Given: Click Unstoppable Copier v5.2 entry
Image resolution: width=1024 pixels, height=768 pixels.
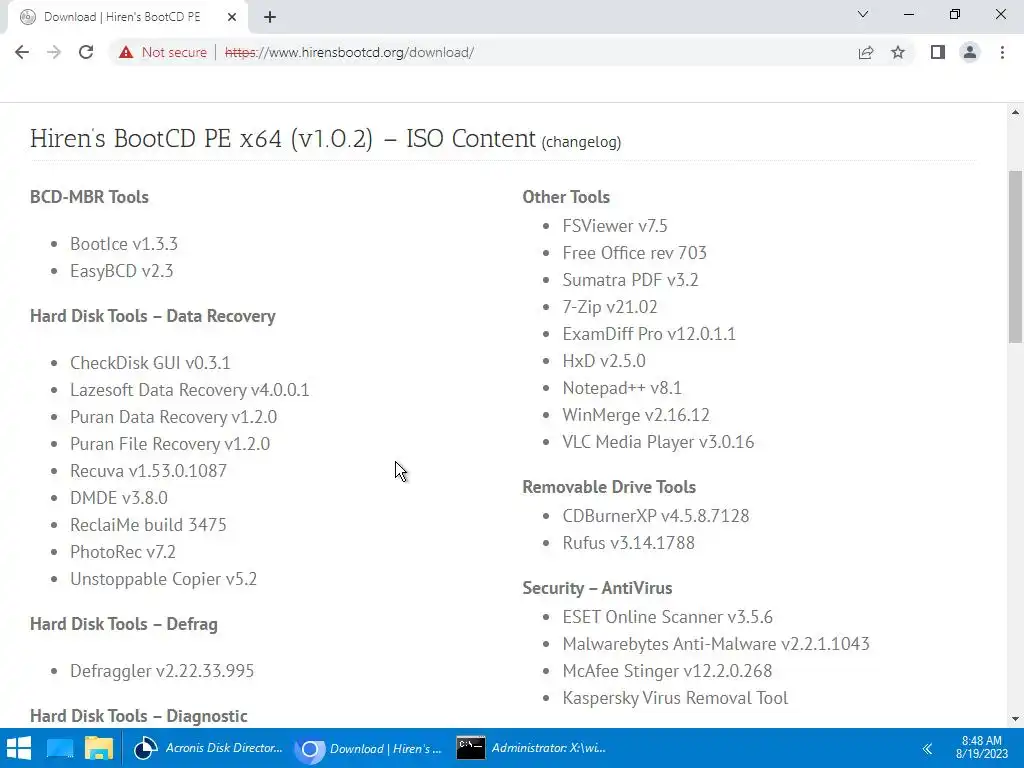Looking at the screenshot, I should pyautogui.click(x=163, y=579).
